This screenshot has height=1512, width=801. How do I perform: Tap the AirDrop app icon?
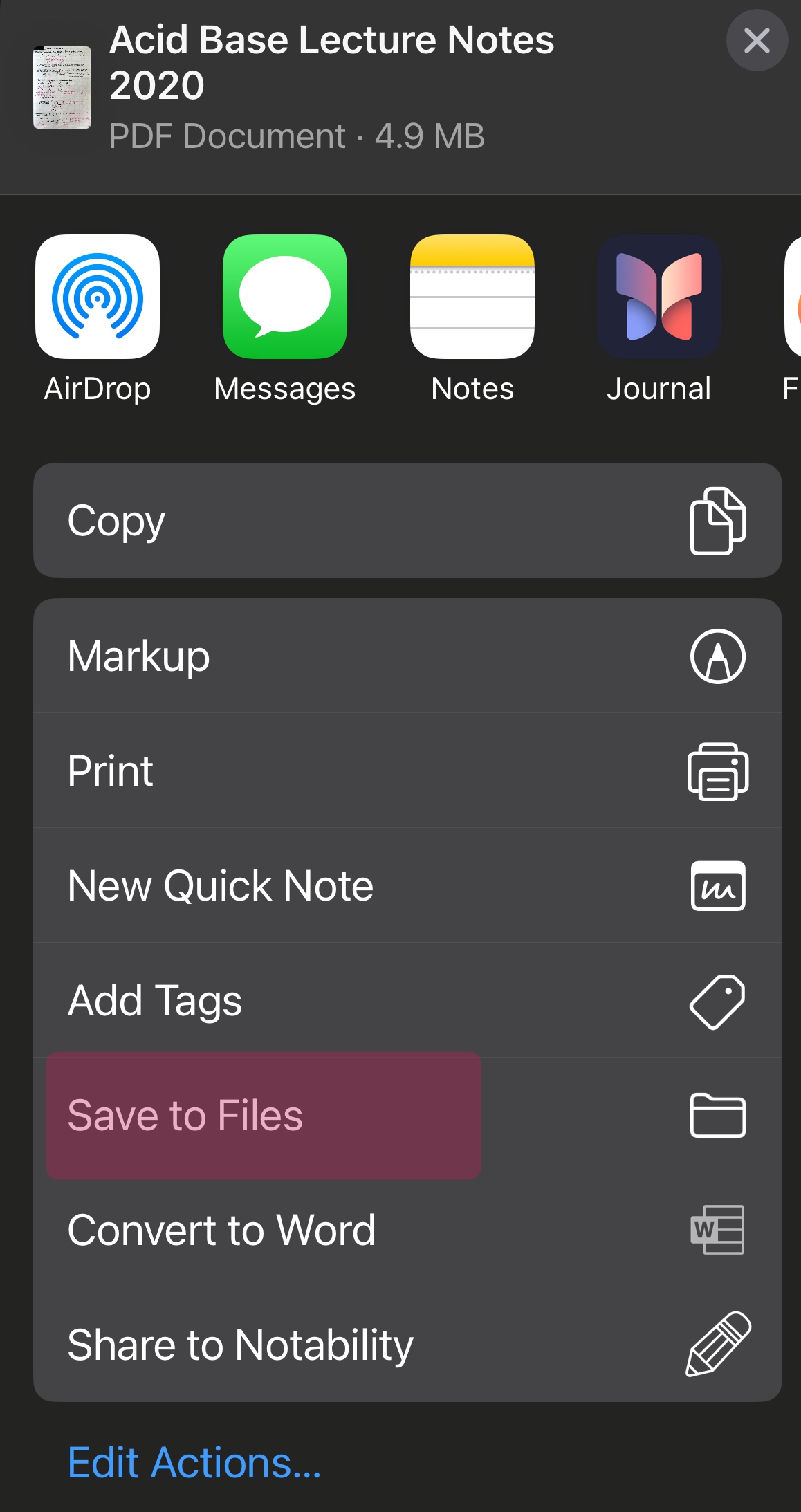(x=98, y=297)
